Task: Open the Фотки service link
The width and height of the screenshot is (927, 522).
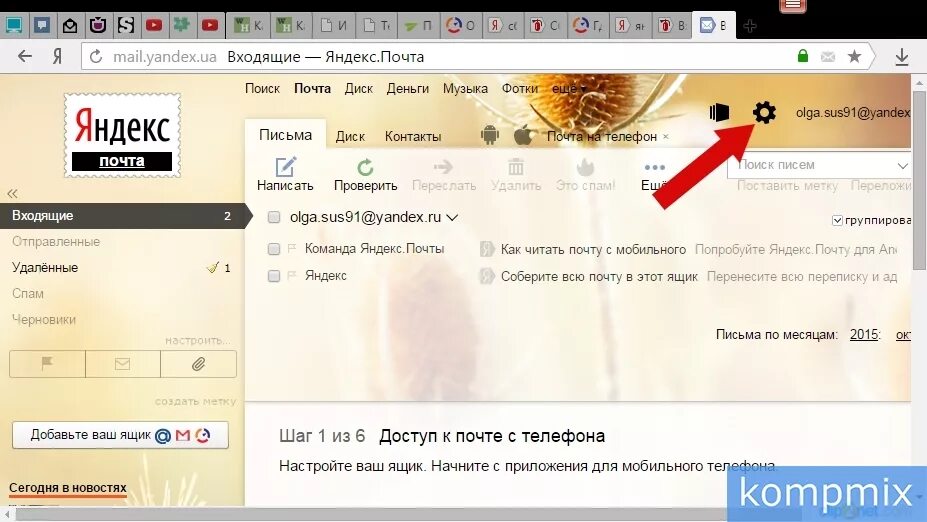Action: (520, 89)
